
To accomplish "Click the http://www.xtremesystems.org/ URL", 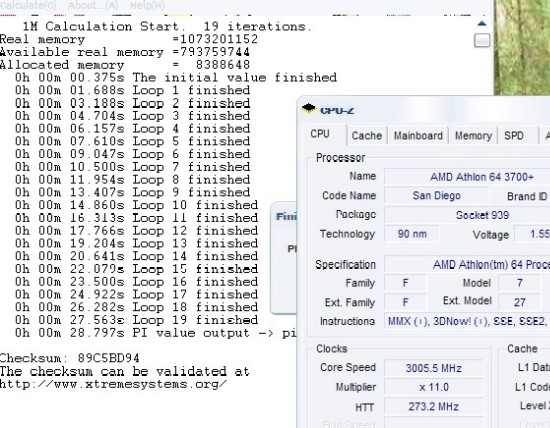I will pos(113,384).
